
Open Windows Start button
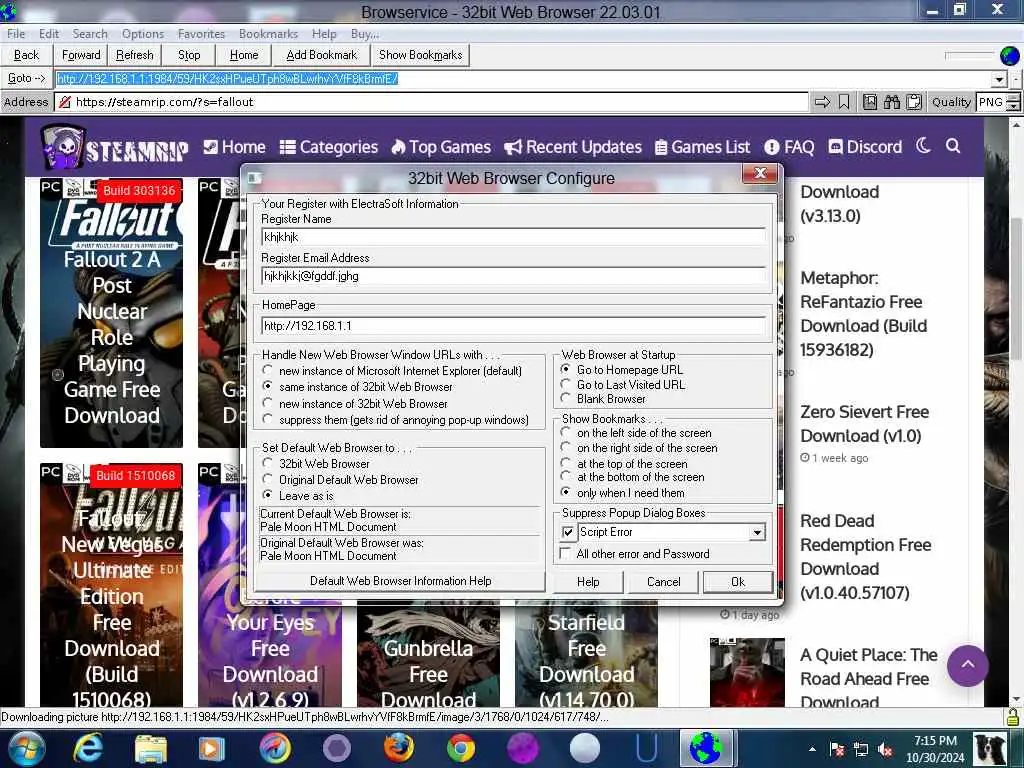tap(26, 748)
